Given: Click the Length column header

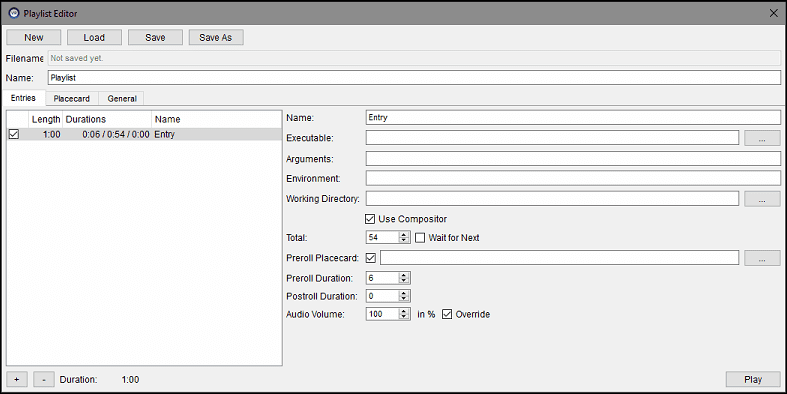Looking at the screenshot, I should tap(46, 119).
